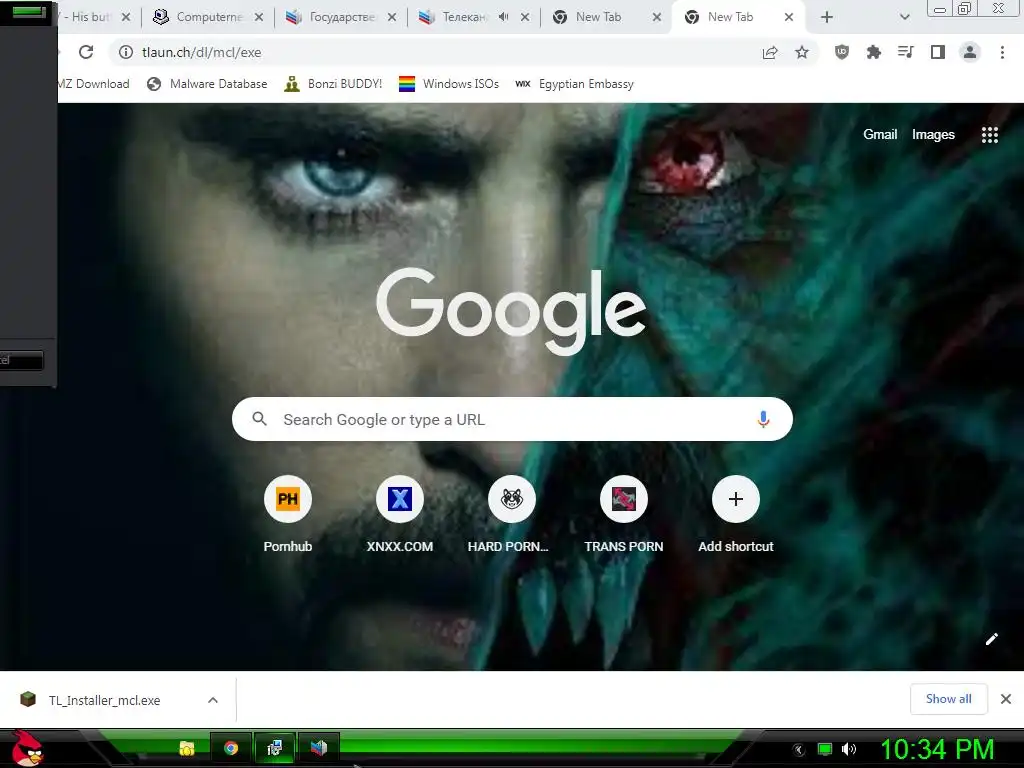Open file explorer folder in taskbar
Screen dimensions: 1024x768
coord(187,748)
